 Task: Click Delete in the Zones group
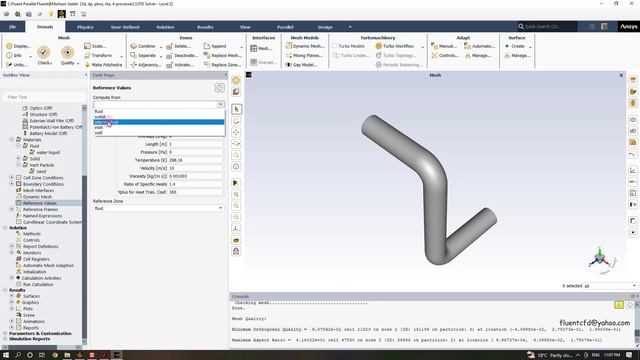178,46
